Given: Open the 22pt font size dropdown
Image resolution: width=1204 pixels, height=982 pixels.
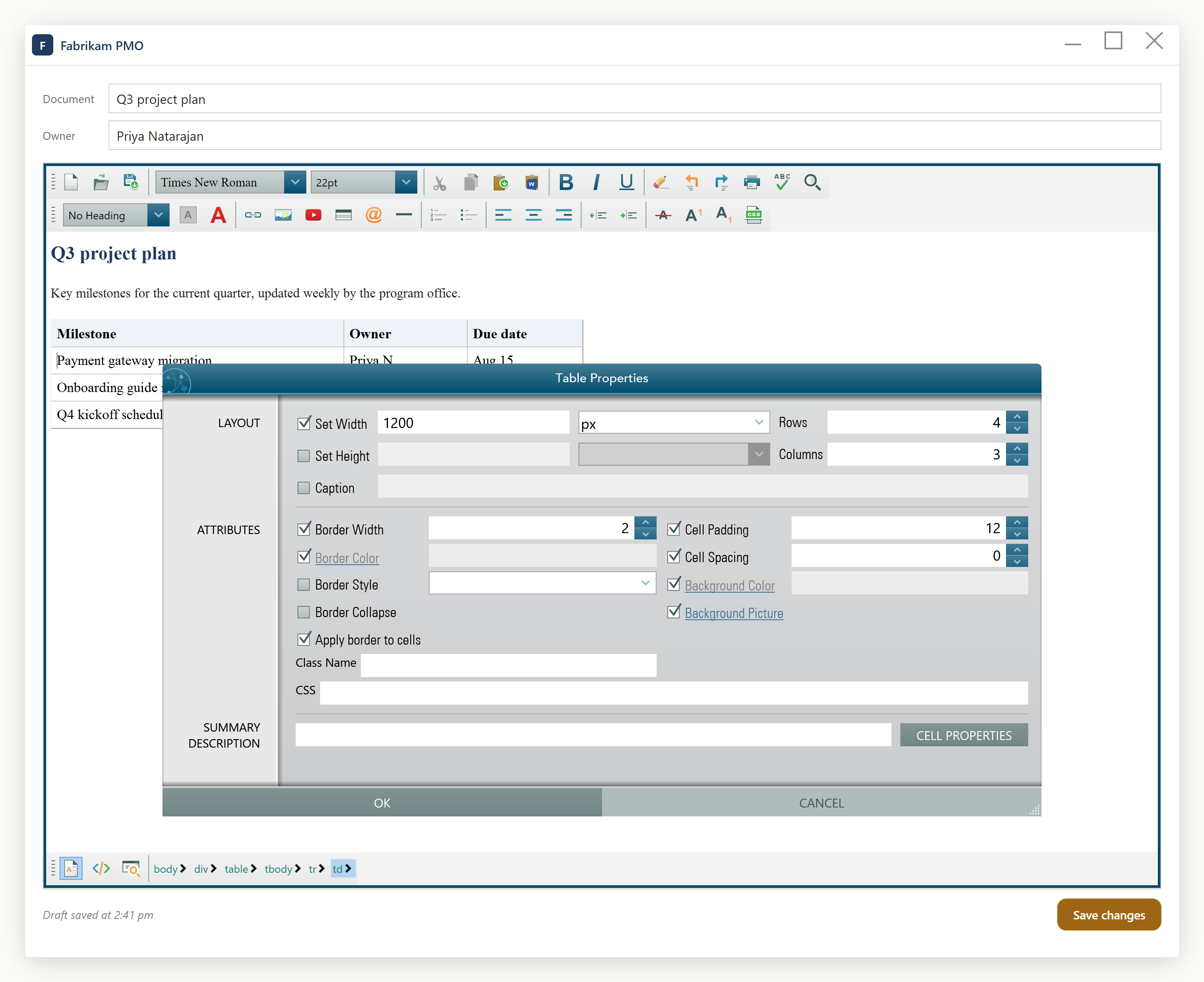Looking at the screenshot, I should point(405,182).
